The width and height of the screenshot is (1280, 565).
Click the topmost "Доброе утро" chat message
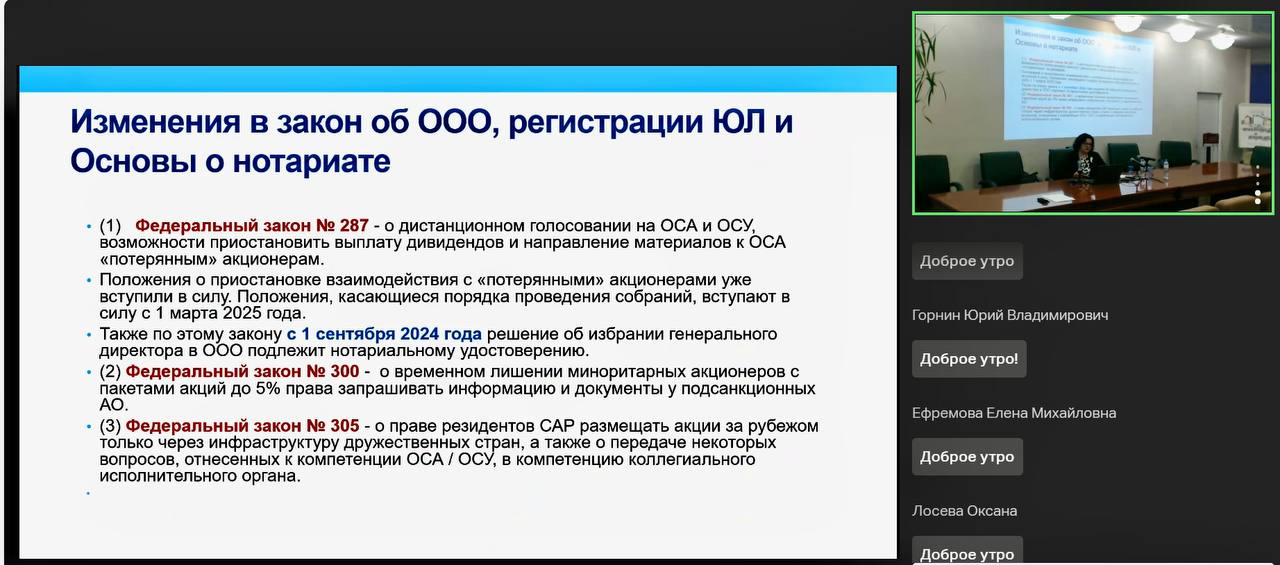tap(966, 261)
